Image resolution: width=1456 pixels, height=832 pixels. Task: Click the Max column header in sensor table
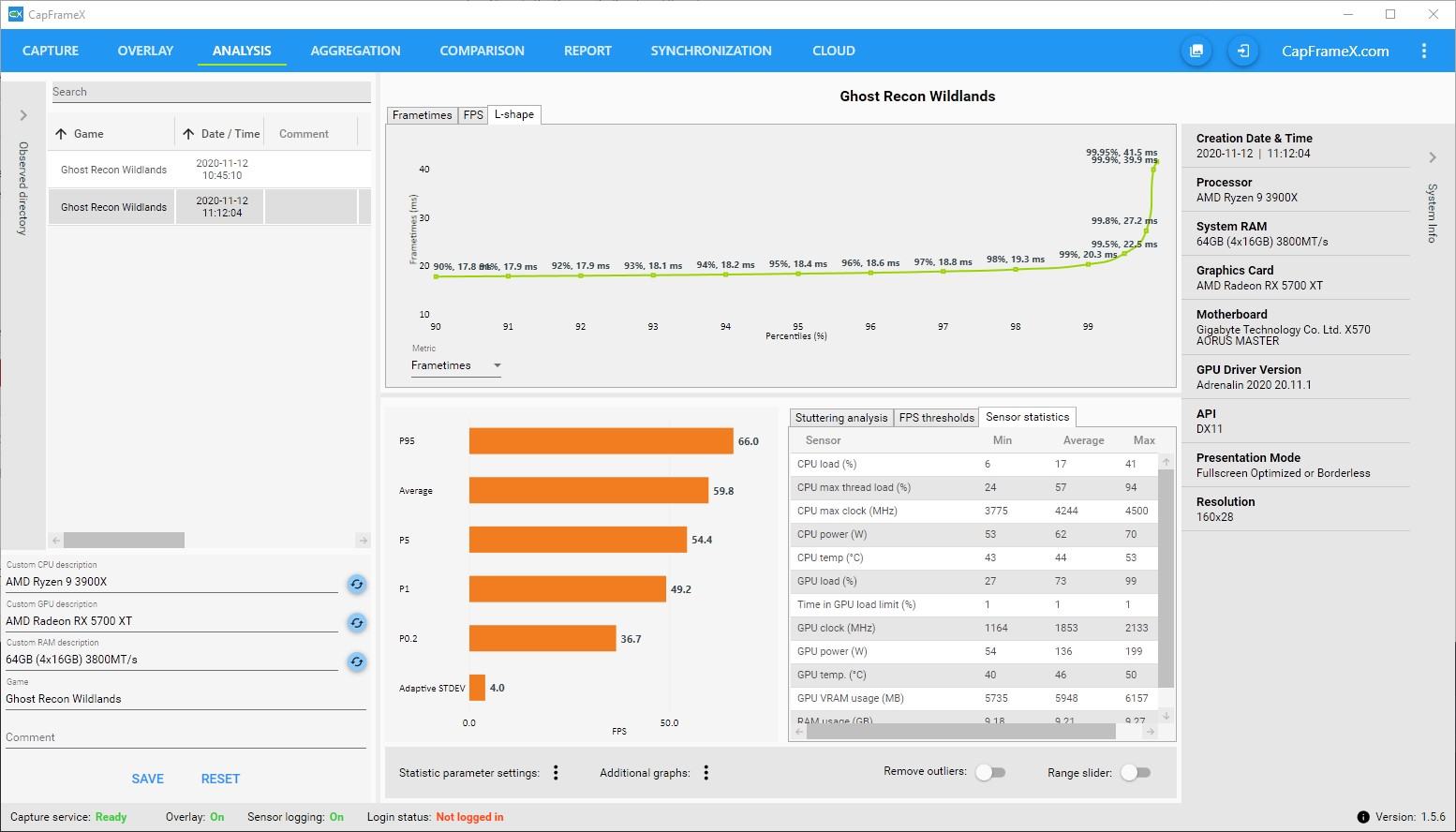(x=1143, y=440)
